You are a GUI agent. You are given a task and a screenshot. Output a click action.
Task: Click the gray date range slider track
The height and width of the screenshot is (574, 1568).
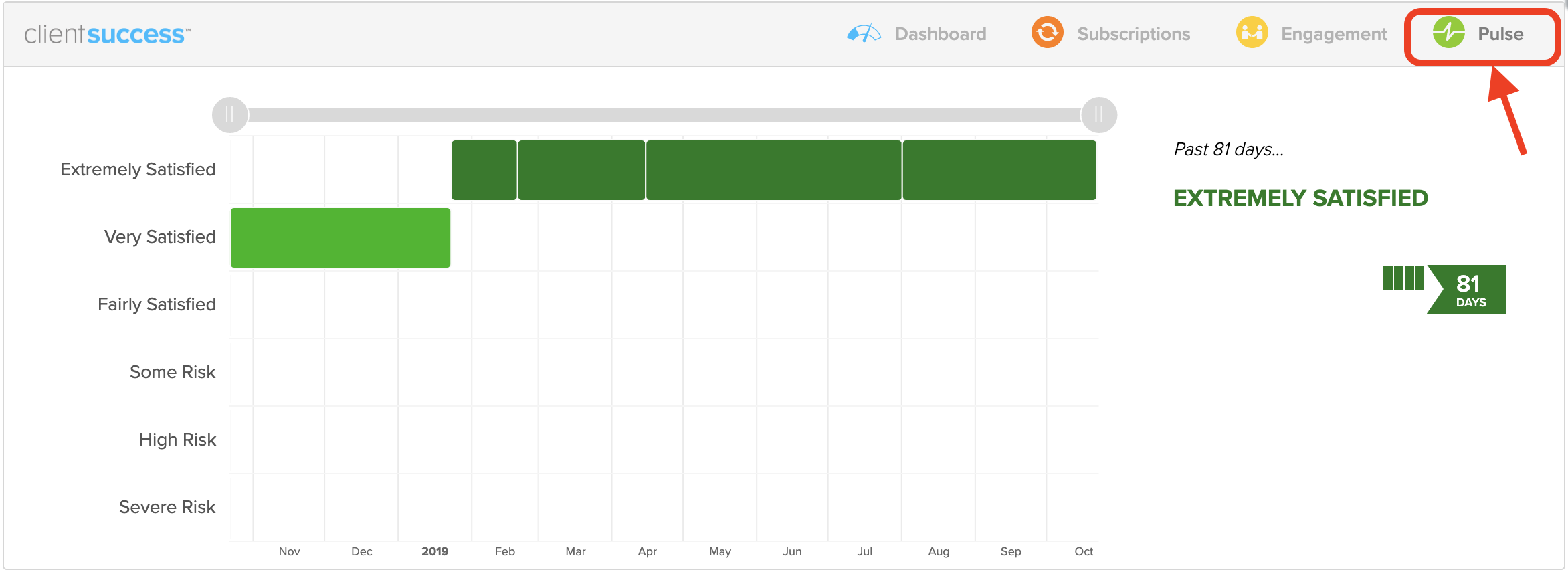click(x=664, y=115)
